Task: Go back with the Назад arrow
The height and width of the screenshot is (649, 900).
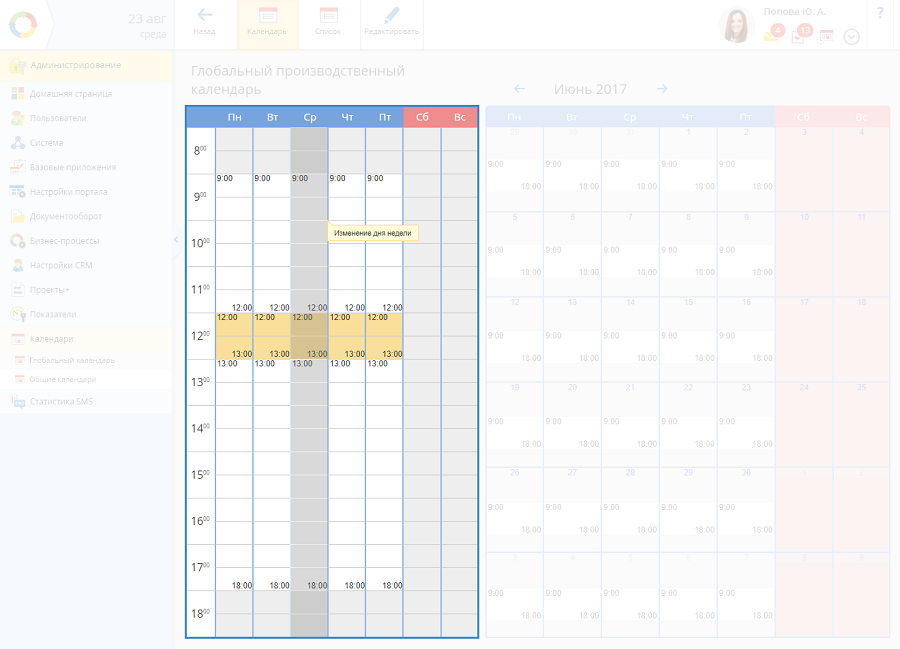Action: pyautogui.click(x=204, y=22)
